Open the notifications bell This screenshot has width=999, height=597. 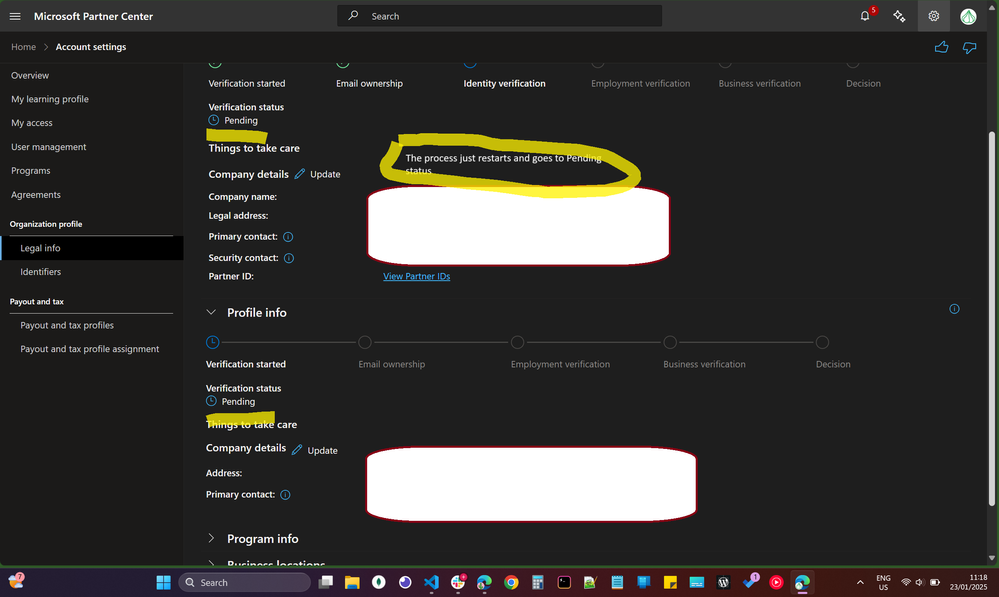[x=865, y=16]
